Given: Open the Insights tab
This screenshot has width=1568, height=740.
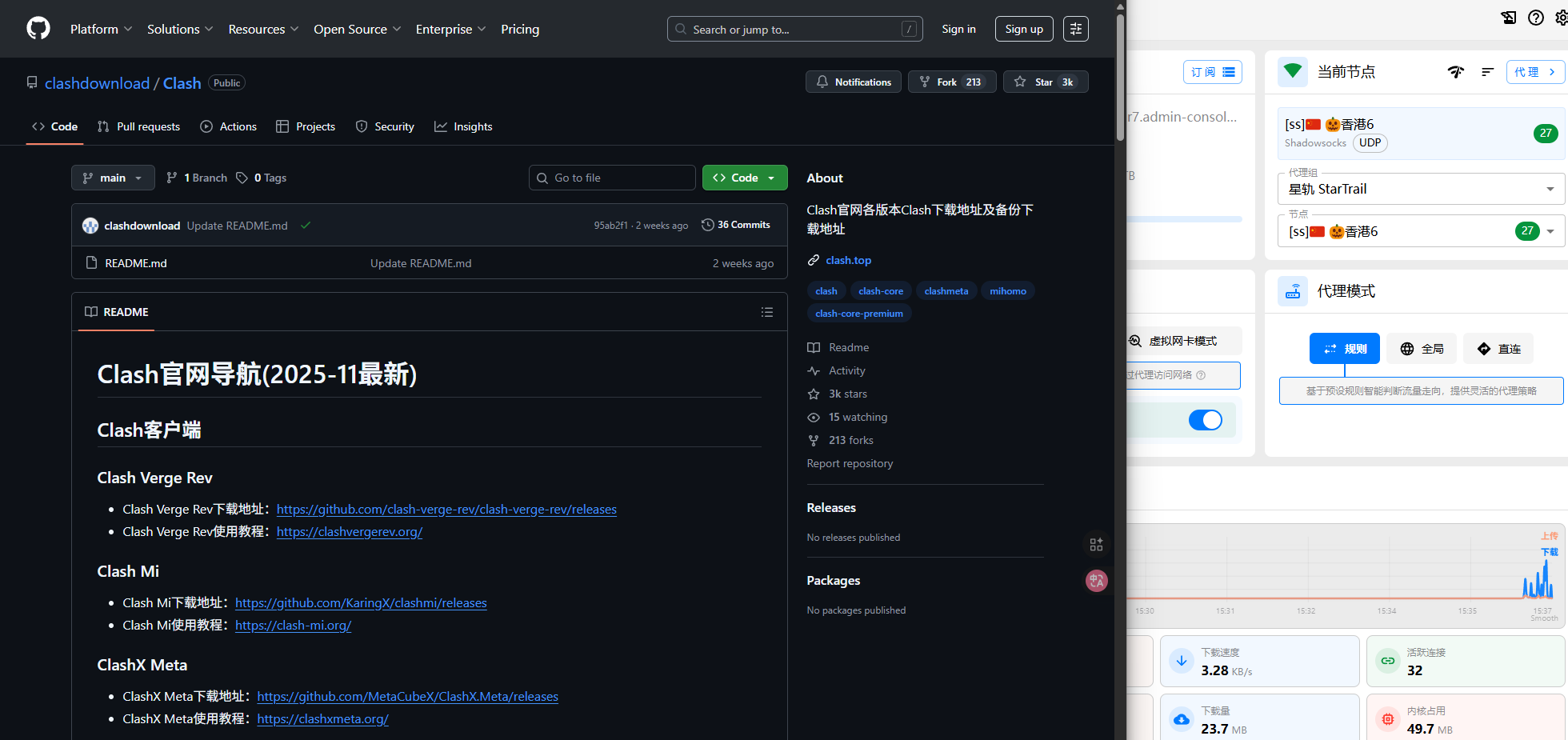Looking at the screenshot, I should click(463, 126).
